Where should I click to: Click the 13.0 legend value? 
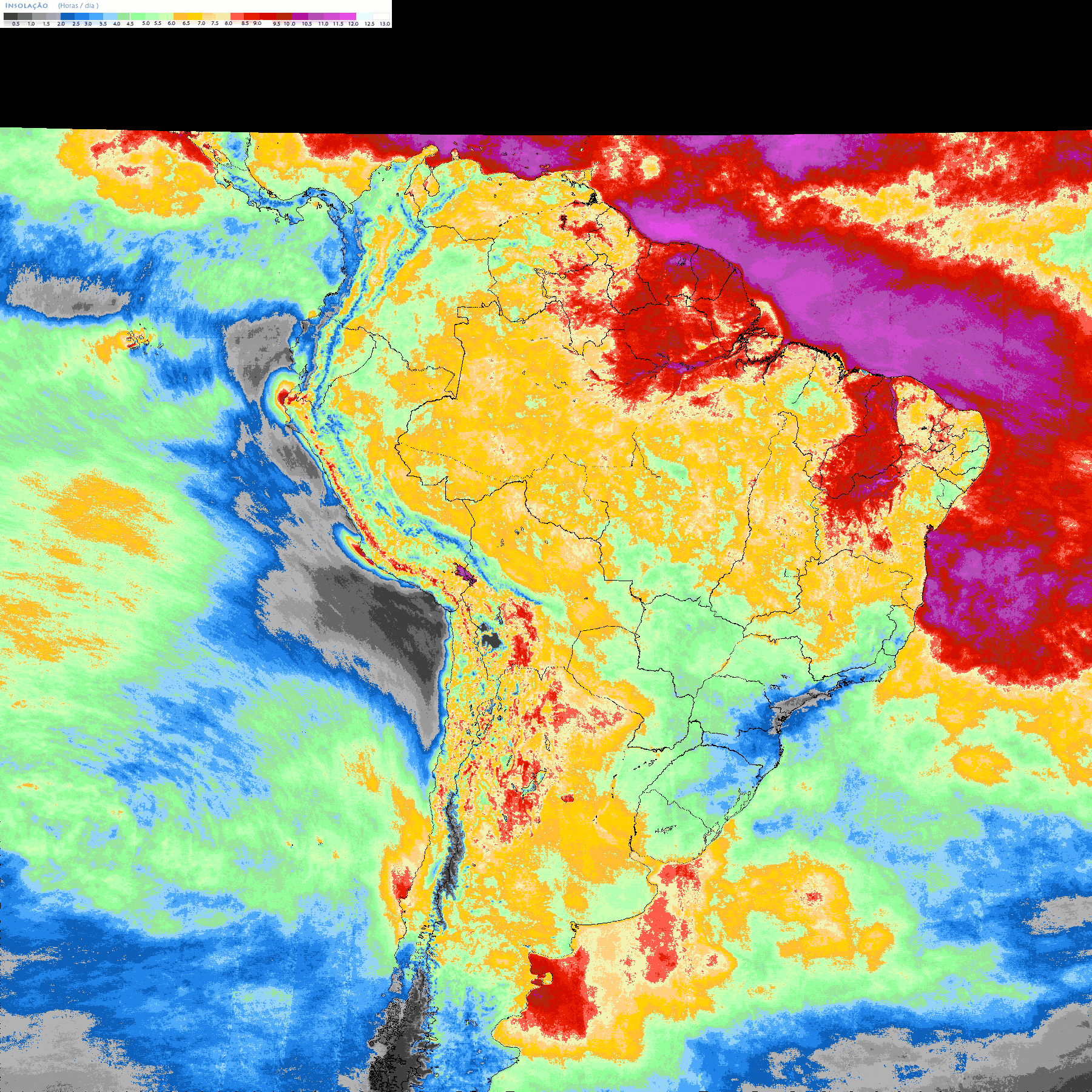coord(385,24)
